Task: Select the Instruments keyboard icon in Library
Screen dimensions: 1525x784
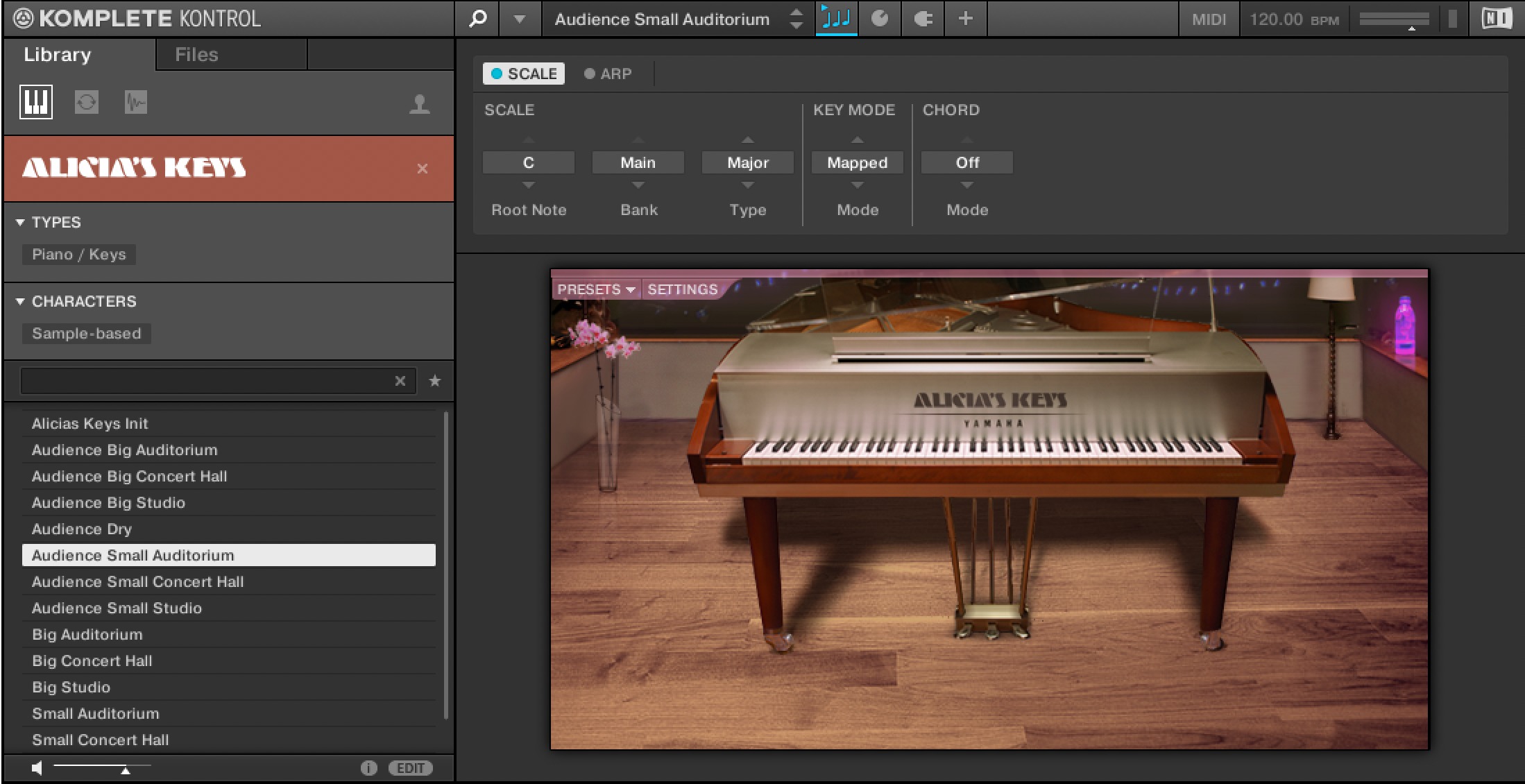Action: coord(35,103)
